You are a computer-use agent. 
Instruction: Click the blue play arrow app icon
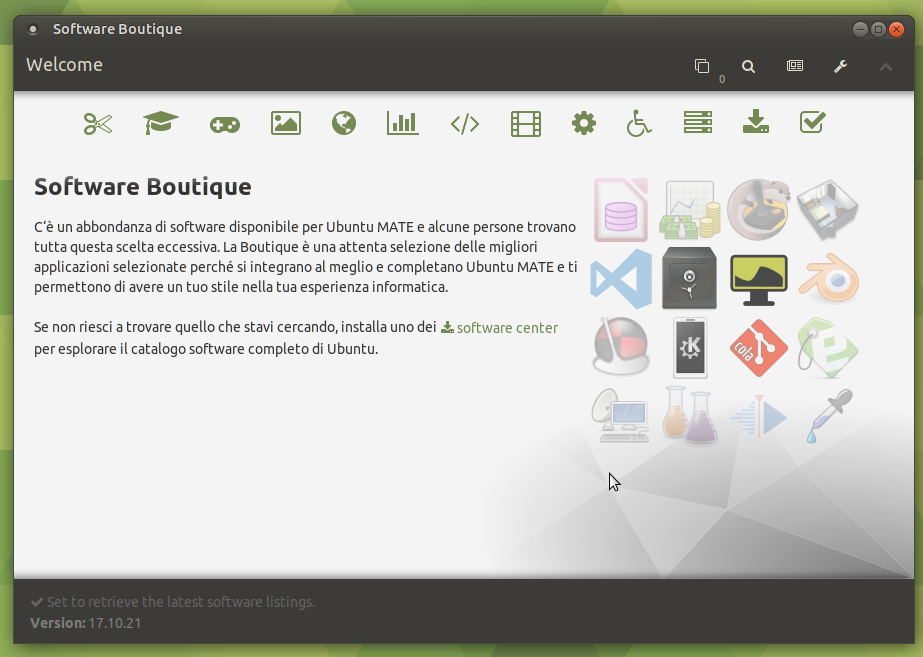click(759, 416)
